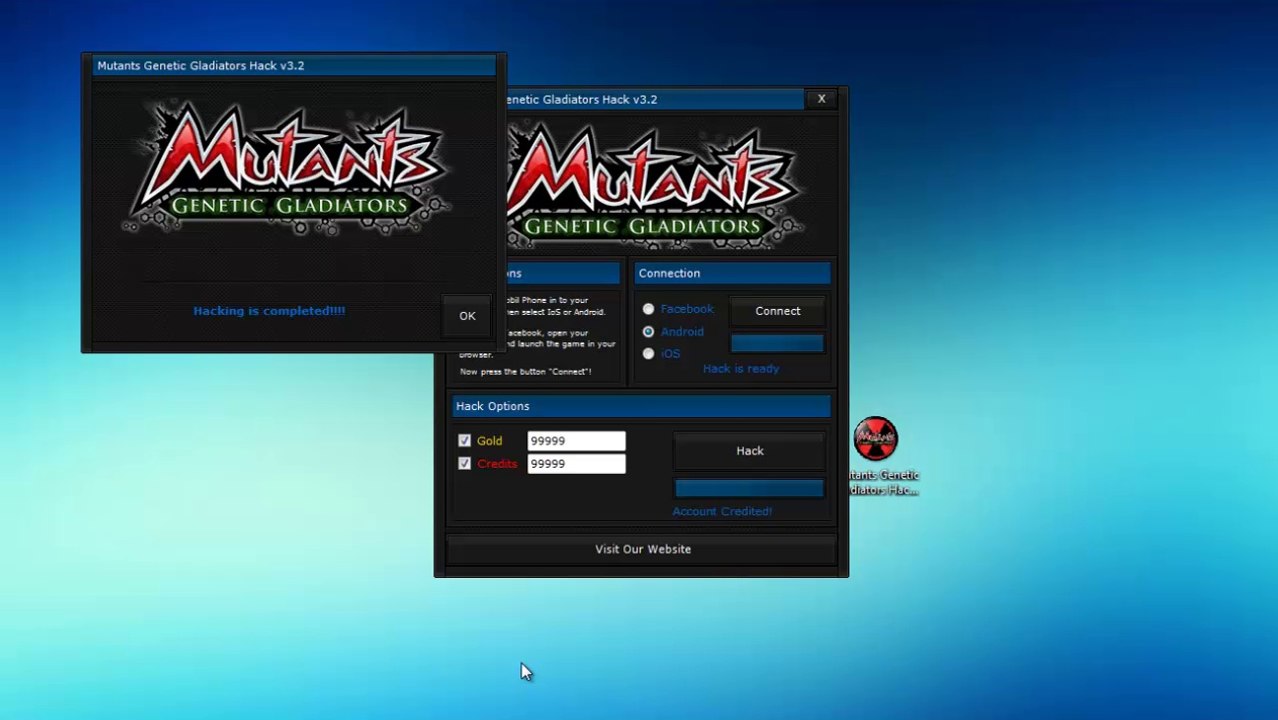Image resolution: width=1278 pixels, height=720 pixels.
Task: Click the Gold amount input field
Action: tap(576, 441)
